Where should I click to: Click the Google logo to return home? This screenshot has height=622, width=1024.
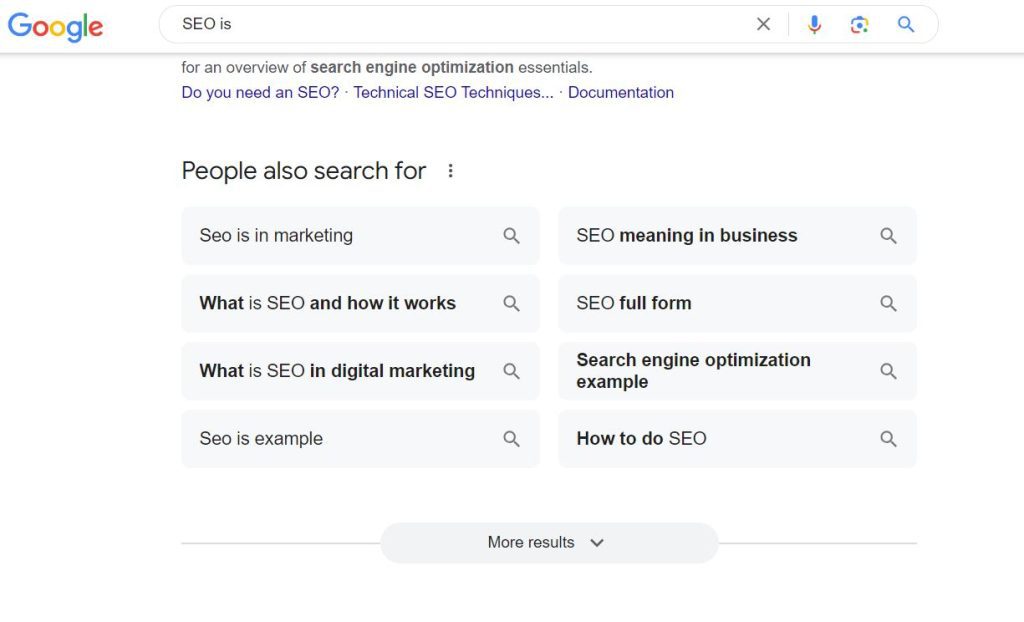(x=55, y=27)
